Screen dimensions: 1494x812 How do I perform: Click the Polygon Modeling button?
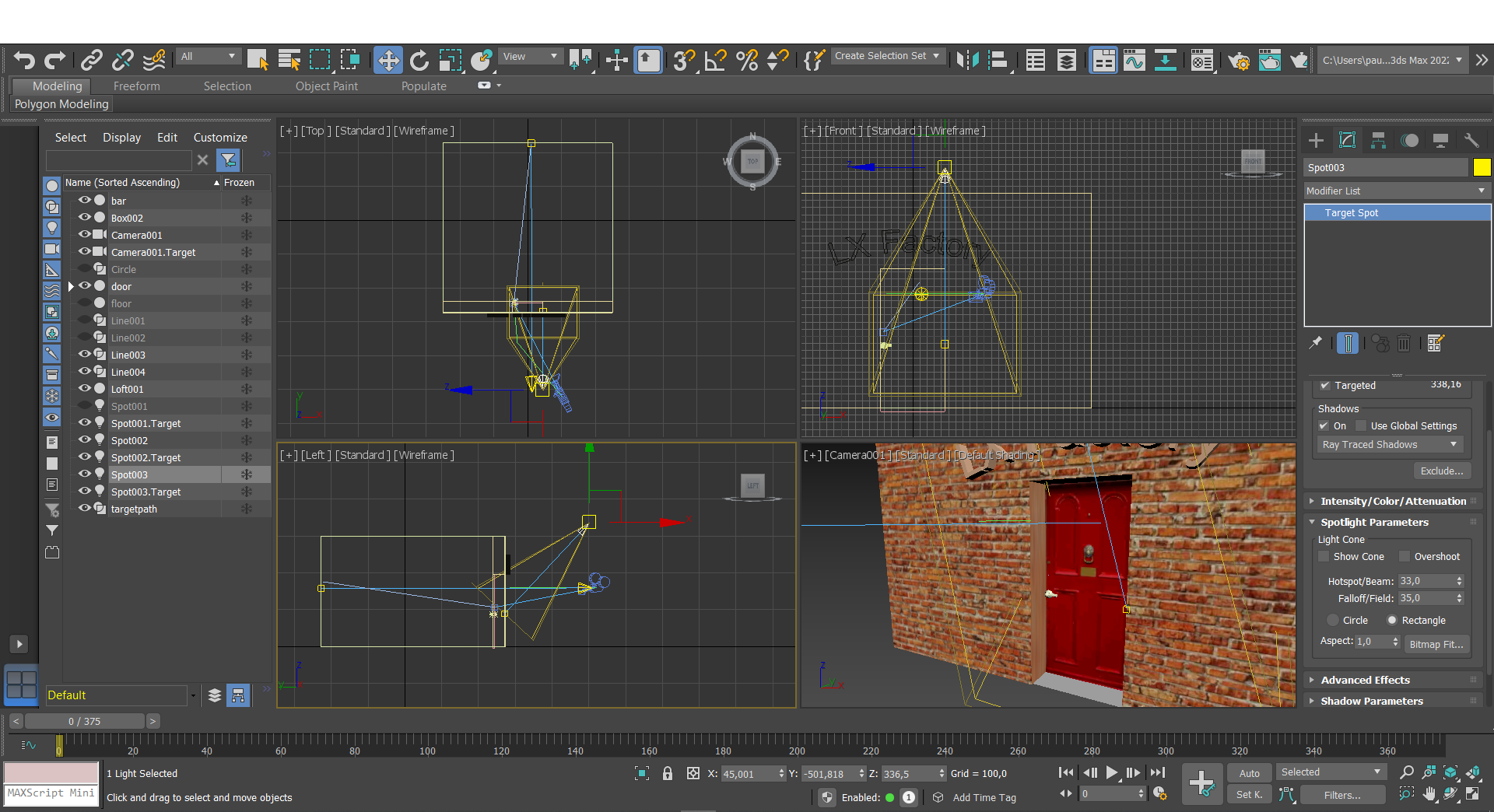(61, 104)
